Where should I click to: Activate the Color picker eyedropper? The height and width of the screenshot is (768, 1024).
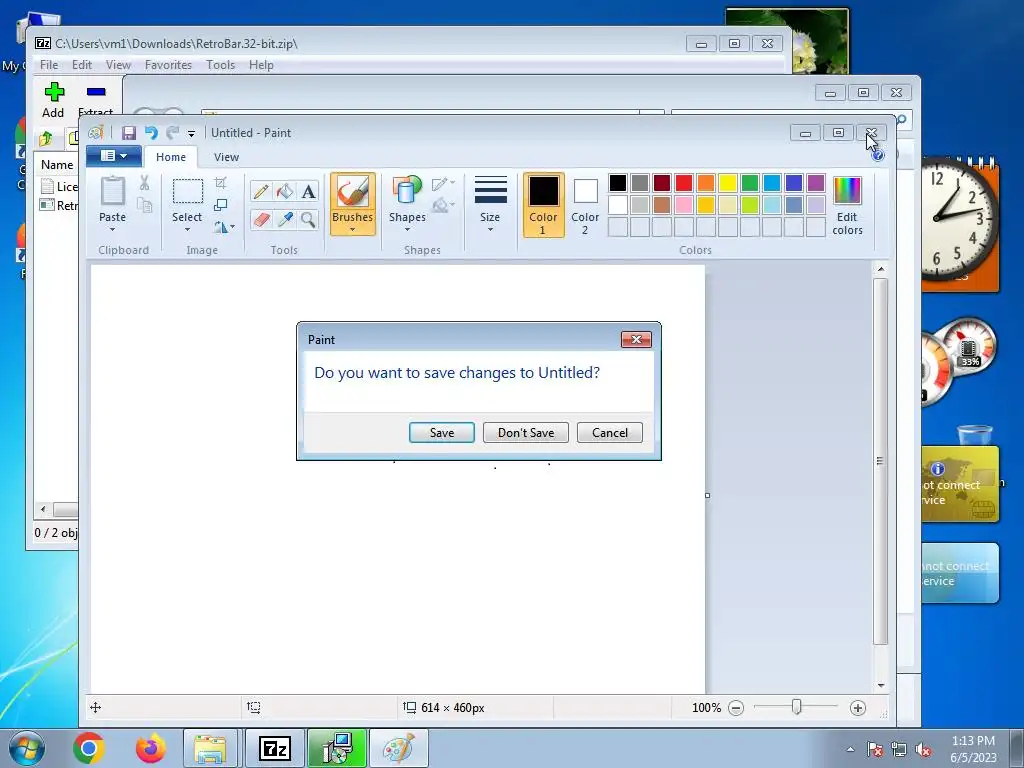[x=285, y=219]
